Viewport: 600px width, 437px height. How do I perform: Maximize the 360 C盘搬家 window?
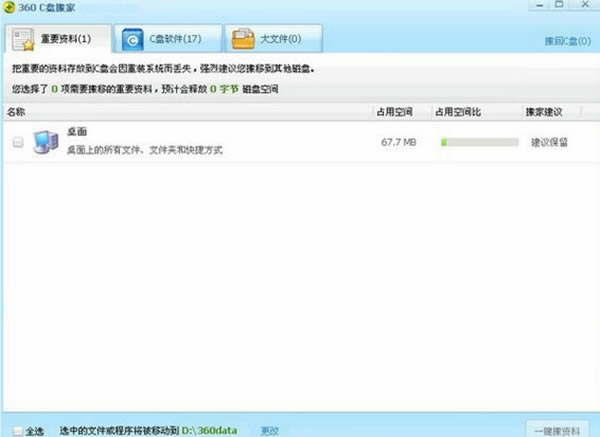(559, 5)
